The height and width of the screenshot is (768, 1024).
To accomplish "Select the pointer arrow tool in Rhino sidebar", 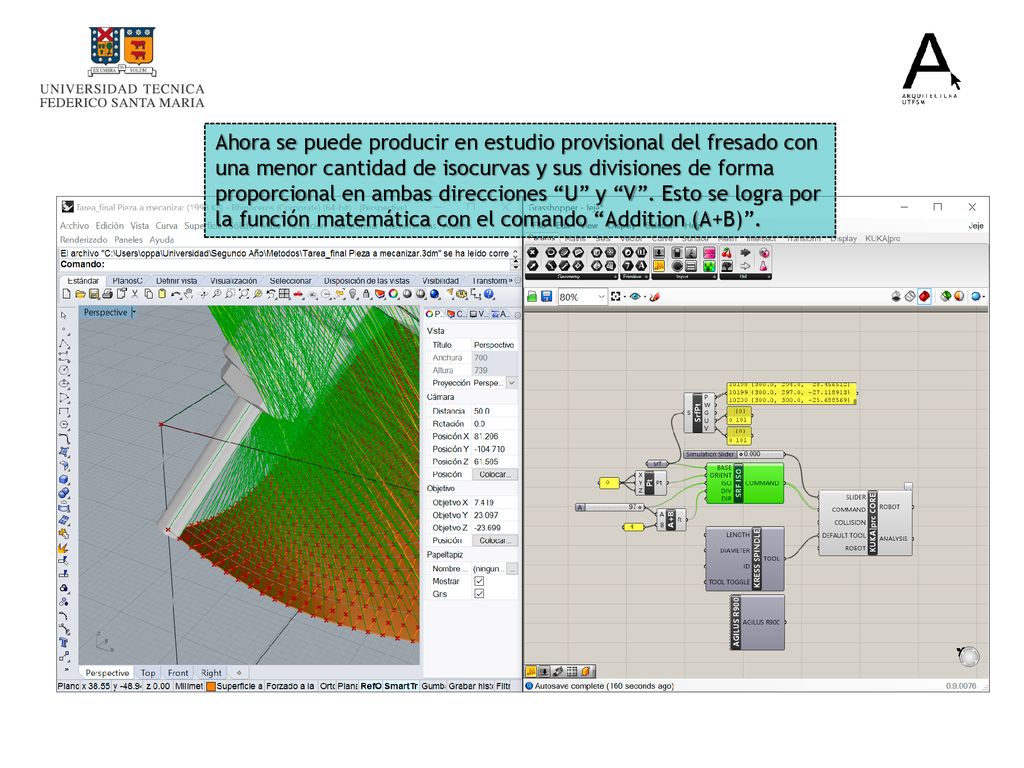I will pos(64,315).
